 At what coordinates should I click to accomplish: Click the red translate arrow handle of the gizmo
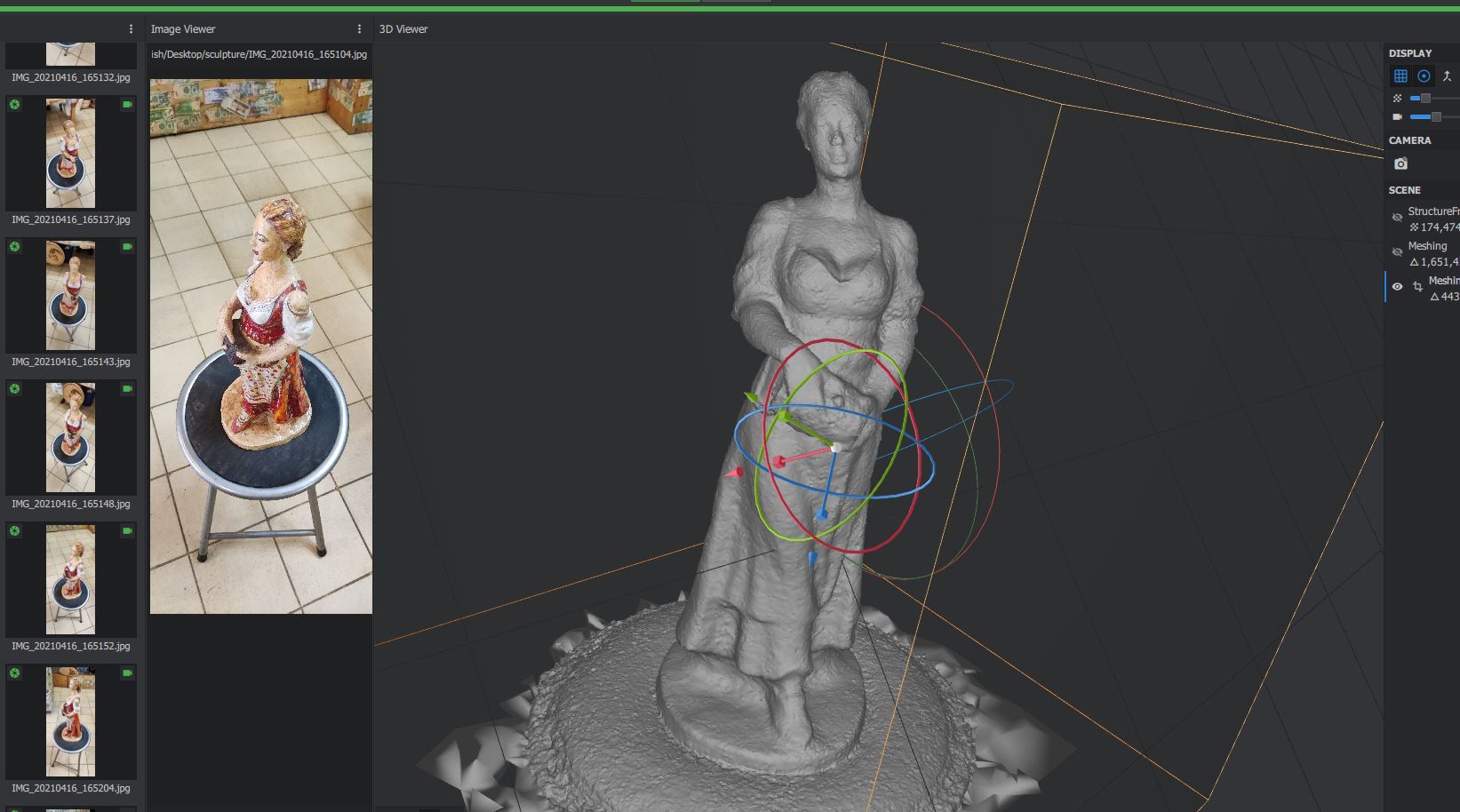pos(734,473)
